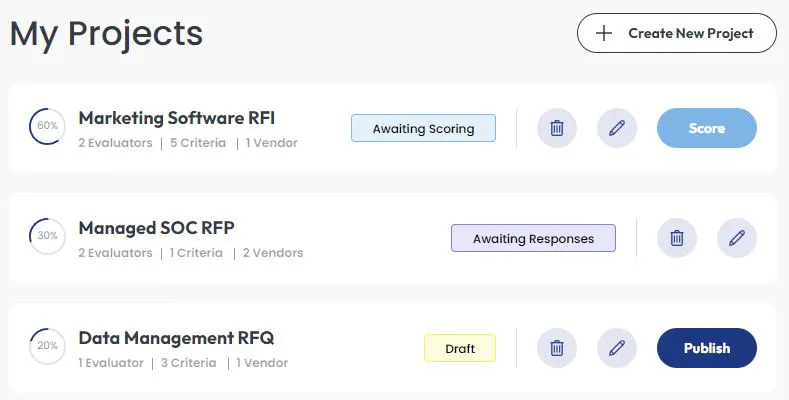
Task: Edit the Marketing Software RFI project
Action: tap(617, 128)
